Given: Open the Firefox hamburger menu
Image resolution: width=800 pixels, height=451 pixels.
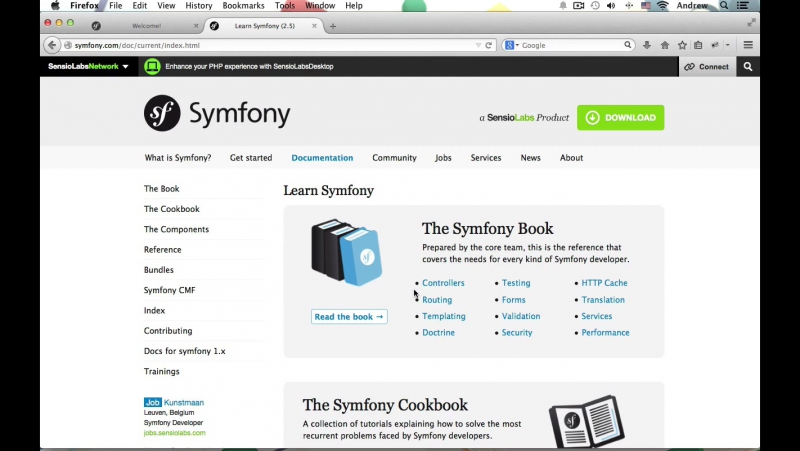Looking at the screenshot, I should (x=748, y=45).
